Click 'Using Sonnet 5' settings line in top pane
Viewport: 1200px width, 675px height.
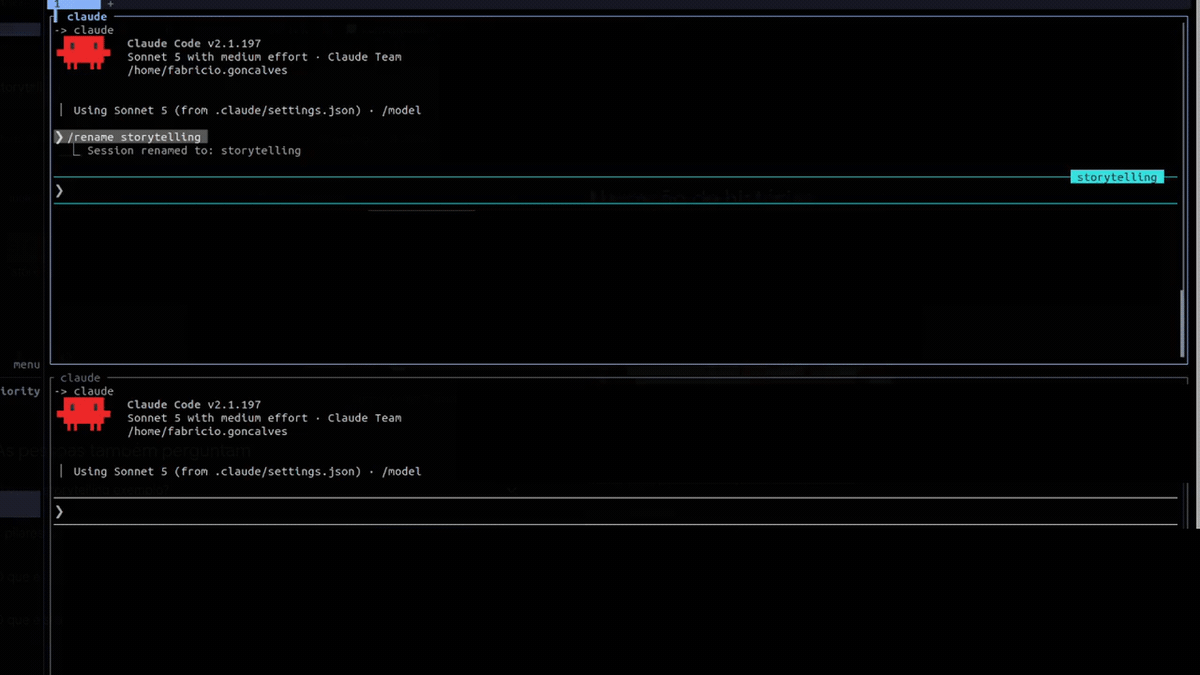[247, 110]
